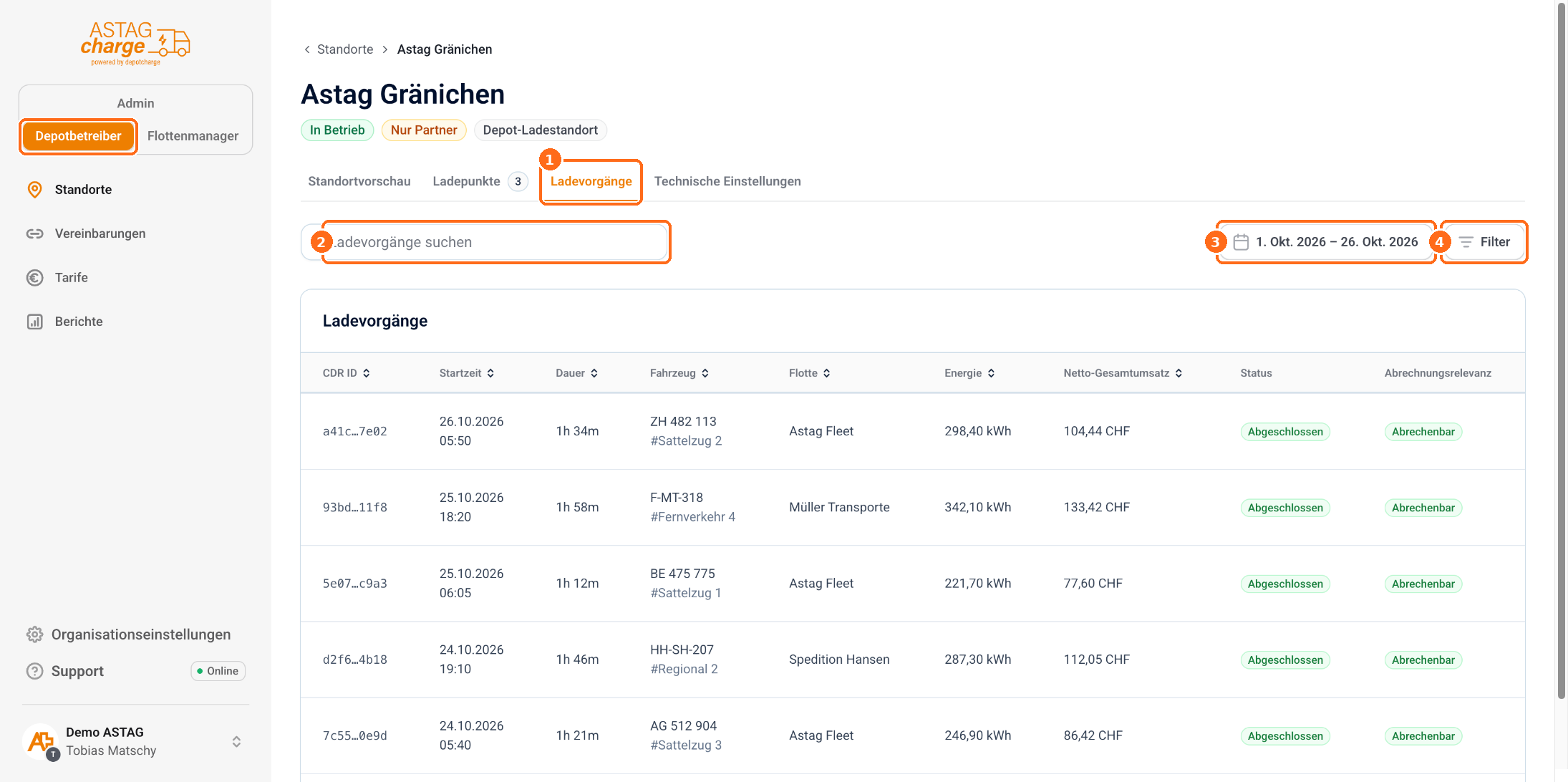Click the Nur Partner badge
1568x782 pixels.
pos(424,130)
